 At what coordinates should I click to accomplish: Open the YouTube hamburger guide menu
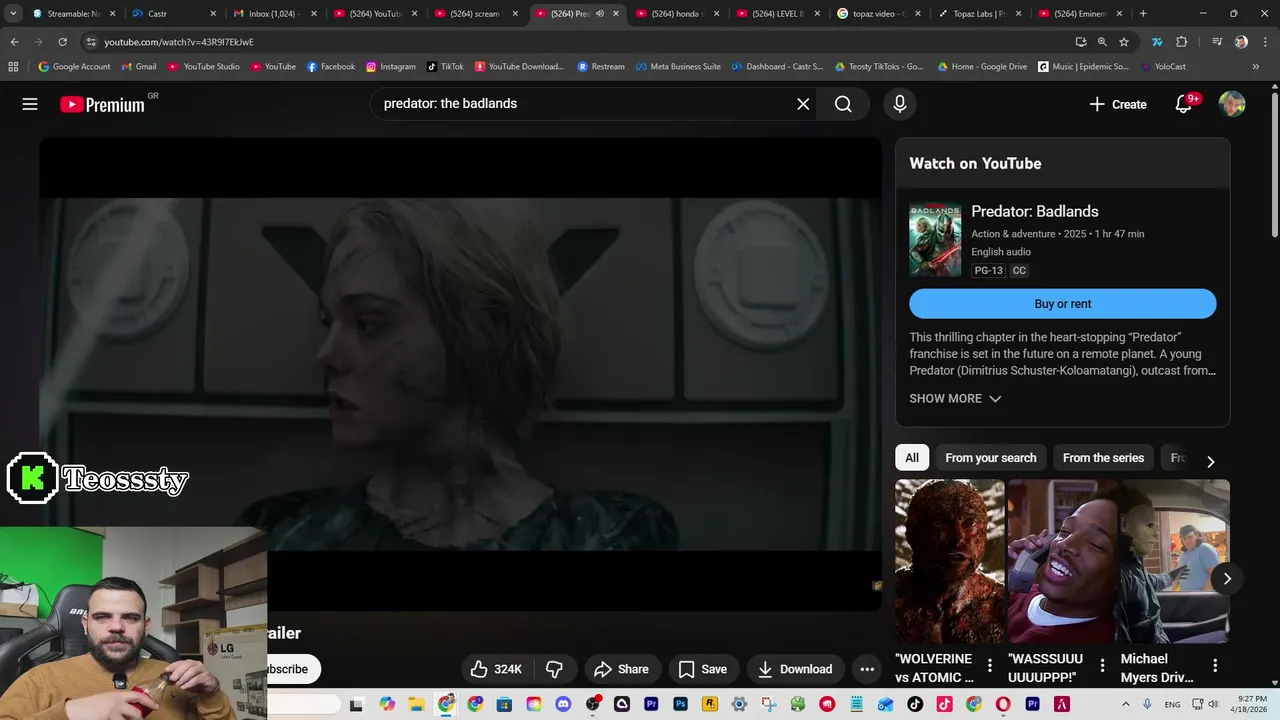(x=30, y=104)
